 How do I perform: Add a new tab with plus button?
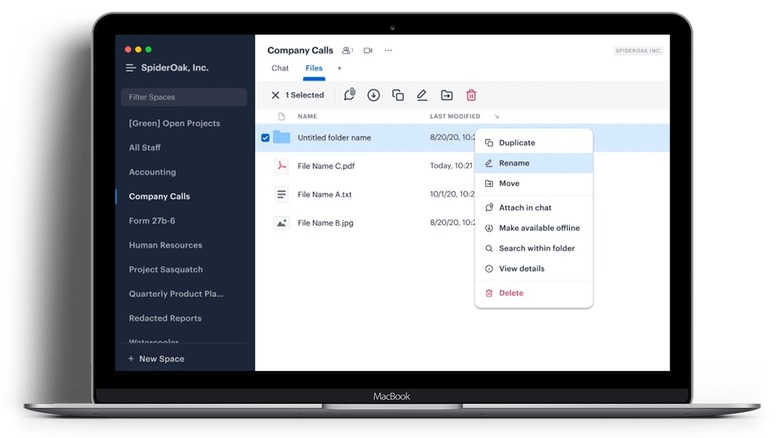pyautogui.click(x=339, y=68)
